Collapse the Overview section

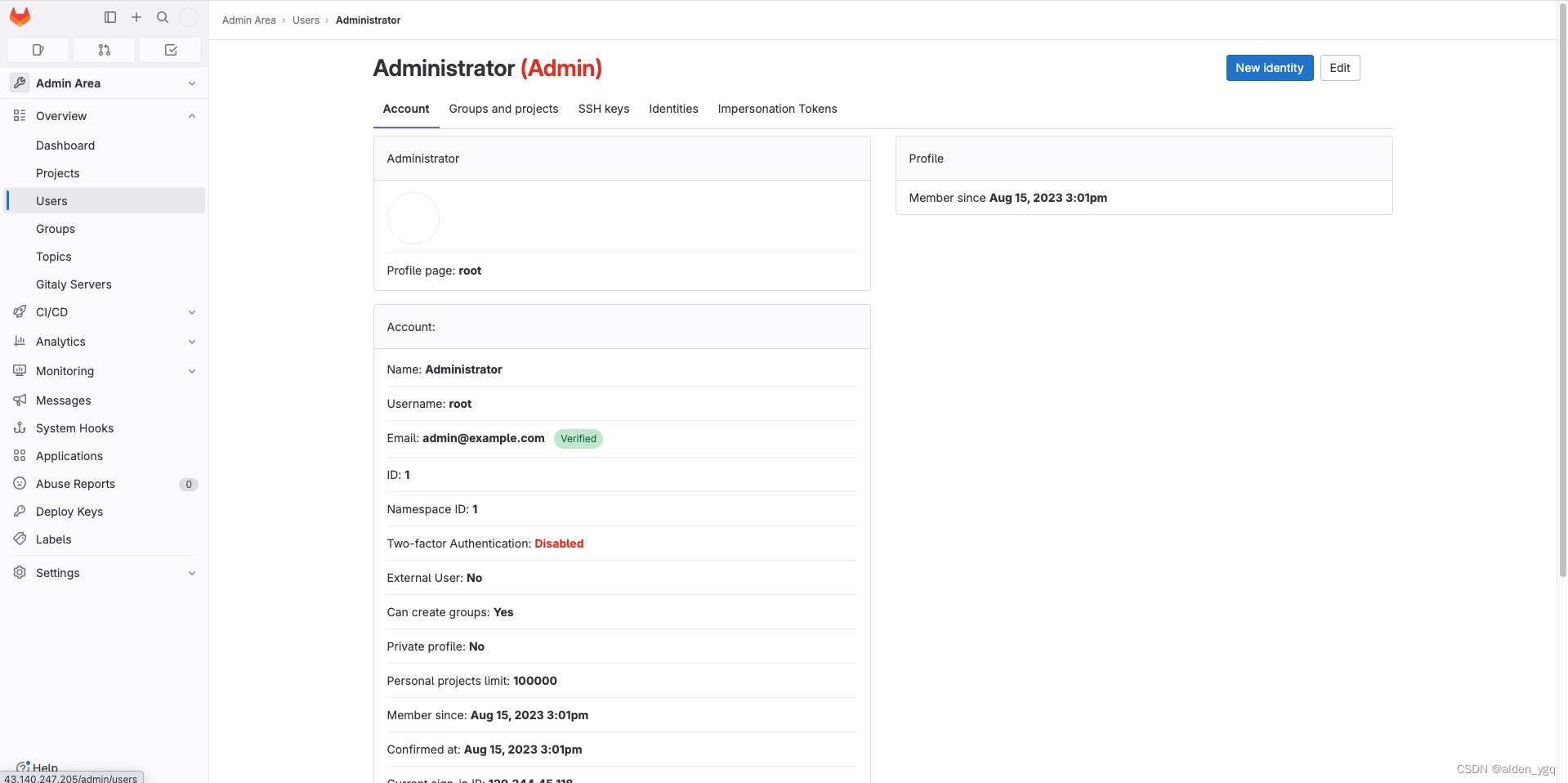[x=191, y=115]
